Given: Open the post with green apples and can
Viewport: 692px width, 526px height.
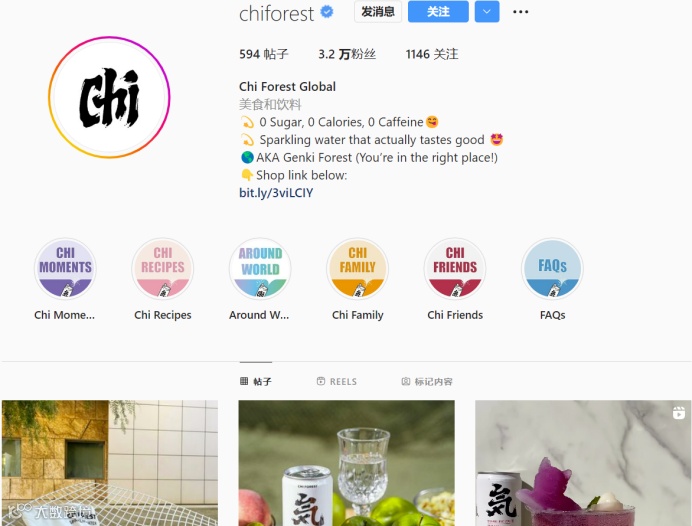Looking at the screenshot, I should [346, 463].
